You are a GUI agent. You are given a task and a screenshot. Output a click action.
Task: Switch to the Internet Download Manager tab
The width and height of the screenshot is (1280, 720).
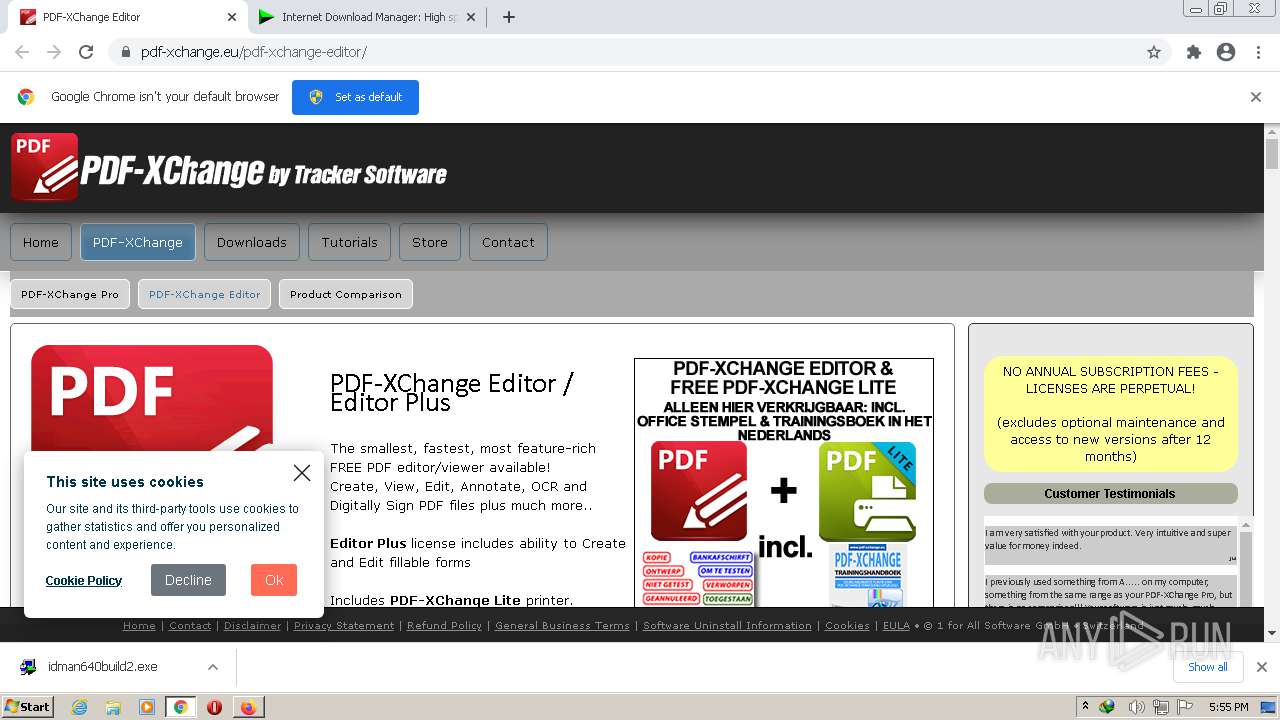pos(366,17)
